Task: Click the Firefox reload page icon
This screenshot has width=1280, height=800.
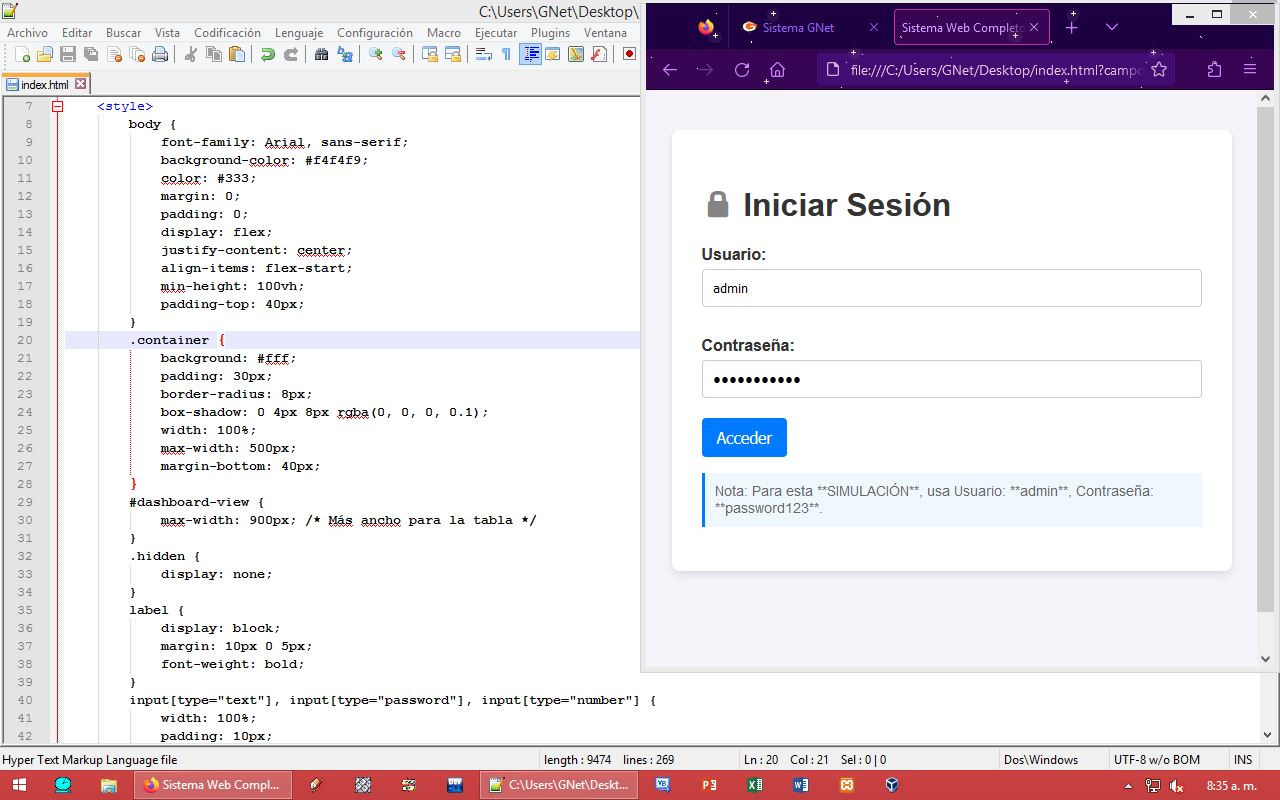Action: (x=741, y=70)
